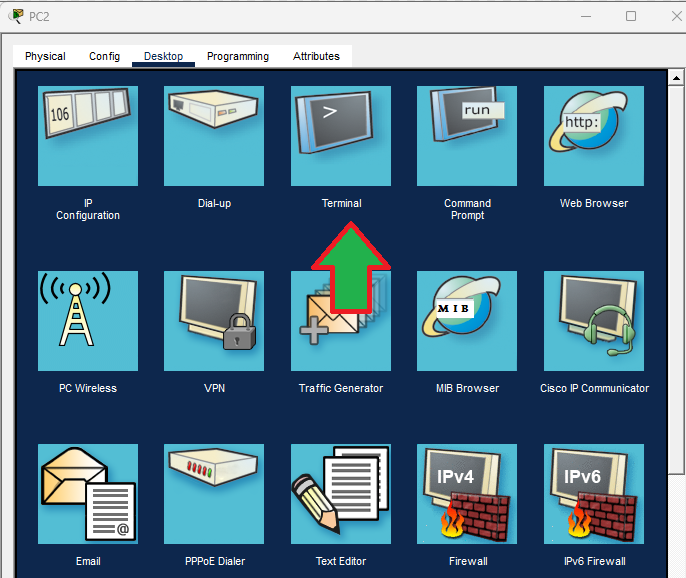
Task: Switch to the Config tab
Action: coord(104,56)
